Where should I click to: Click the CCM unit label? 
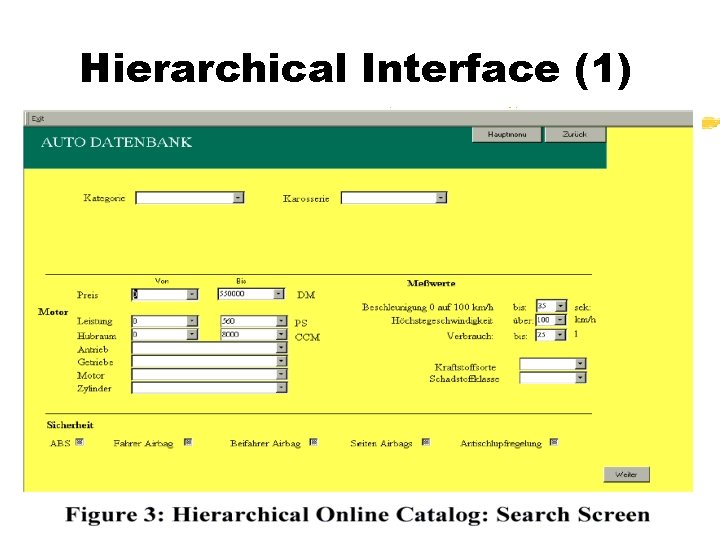tap(307, 338)
